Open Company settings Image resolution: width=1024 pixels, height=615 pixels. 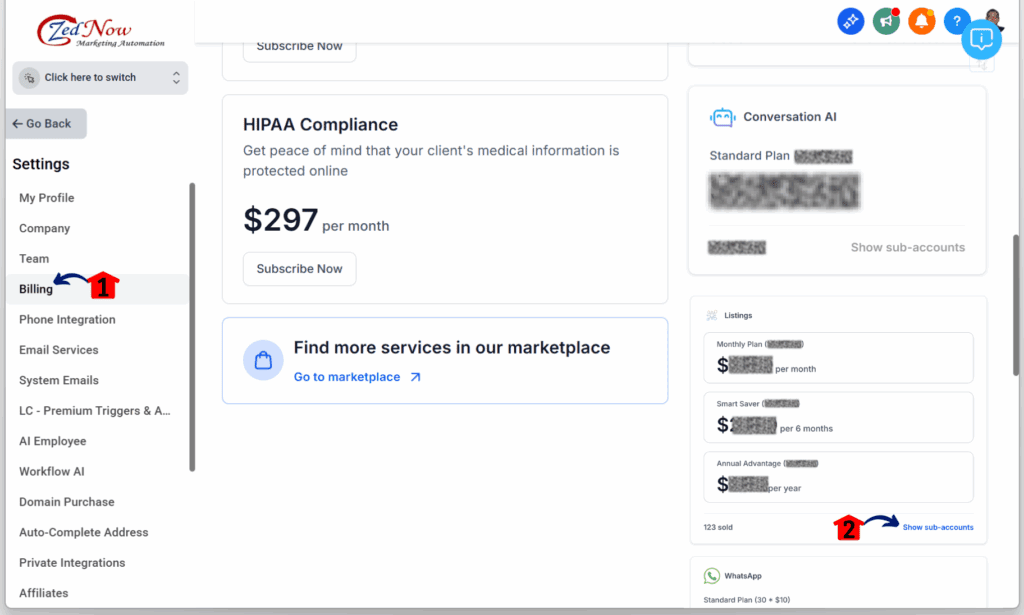(x=44, y=229)
